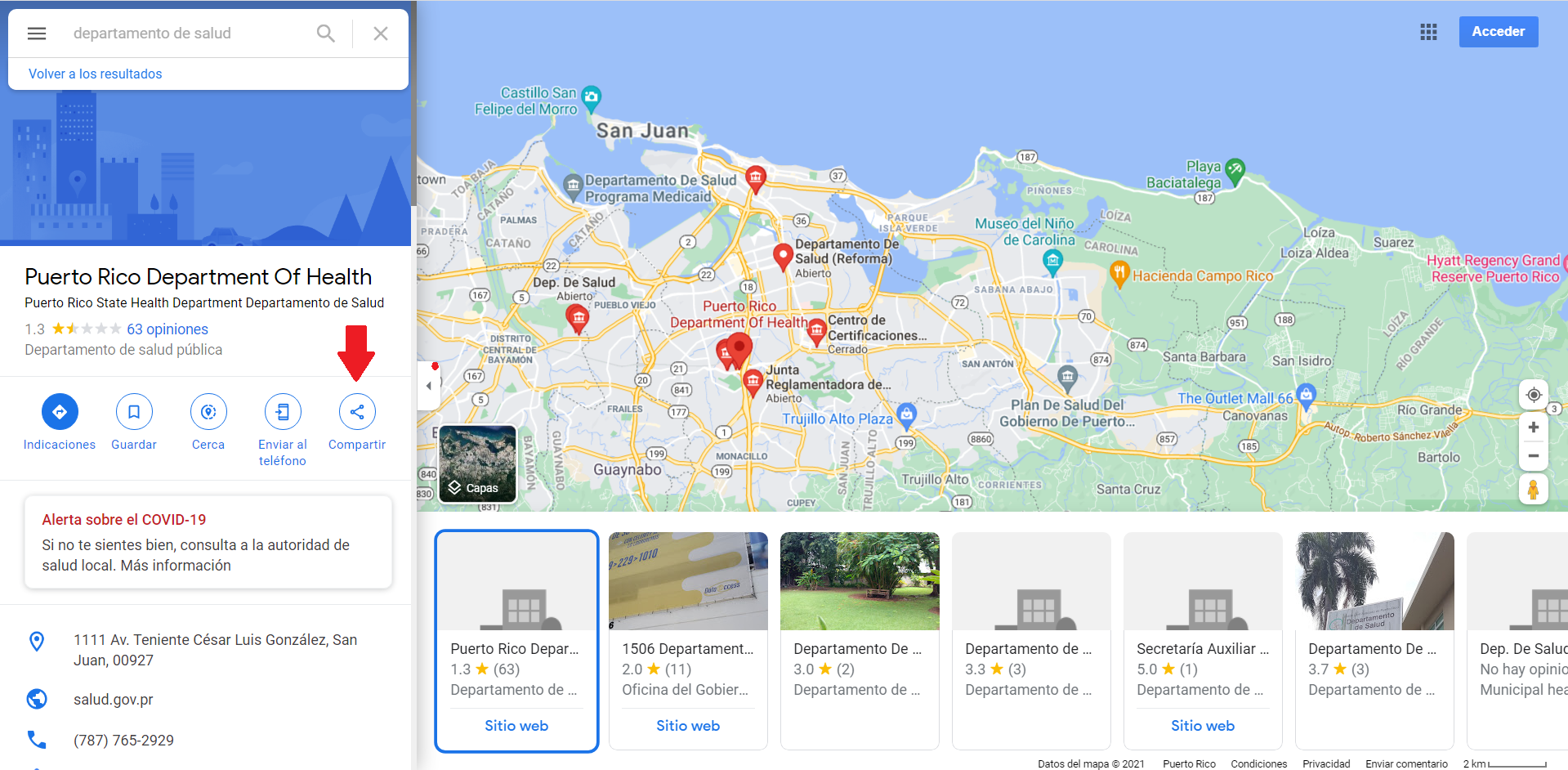Search nearby with the Cerca icon

[x=208, y=411]
